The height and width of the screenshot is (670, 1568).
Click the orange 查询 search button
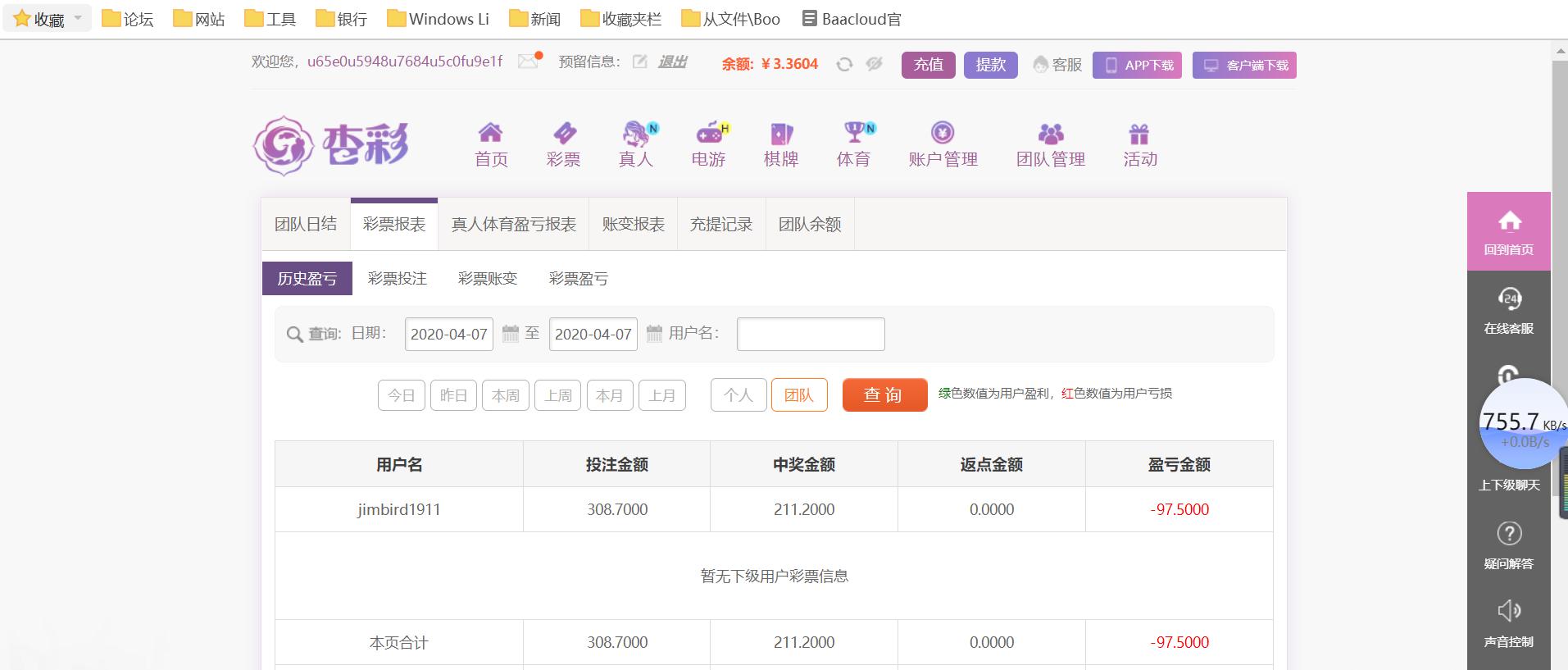[x=884, y=394]
